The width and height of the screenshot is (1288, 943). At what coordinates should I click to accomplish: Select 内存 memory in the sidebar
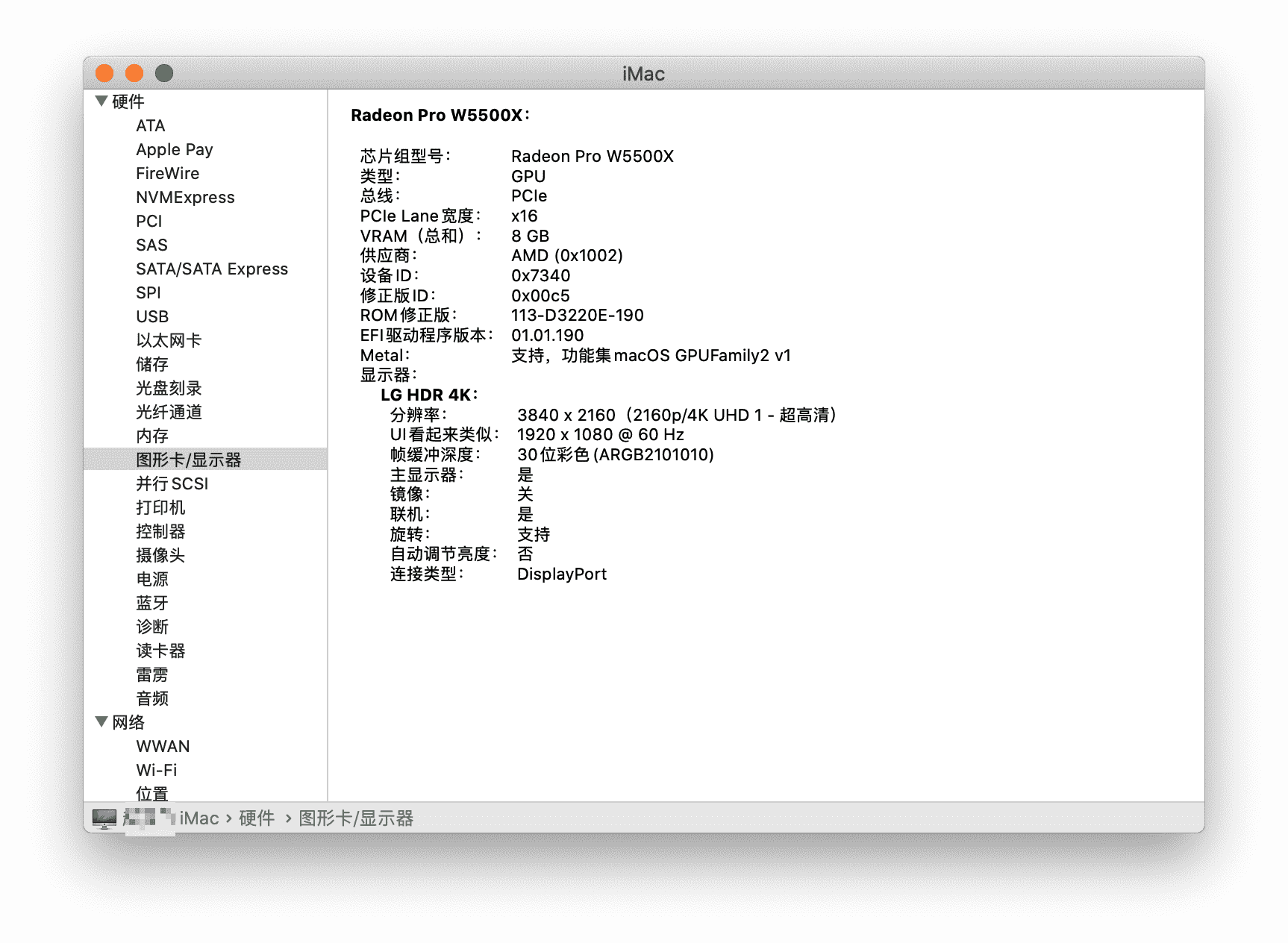click(x=152, y=436)
